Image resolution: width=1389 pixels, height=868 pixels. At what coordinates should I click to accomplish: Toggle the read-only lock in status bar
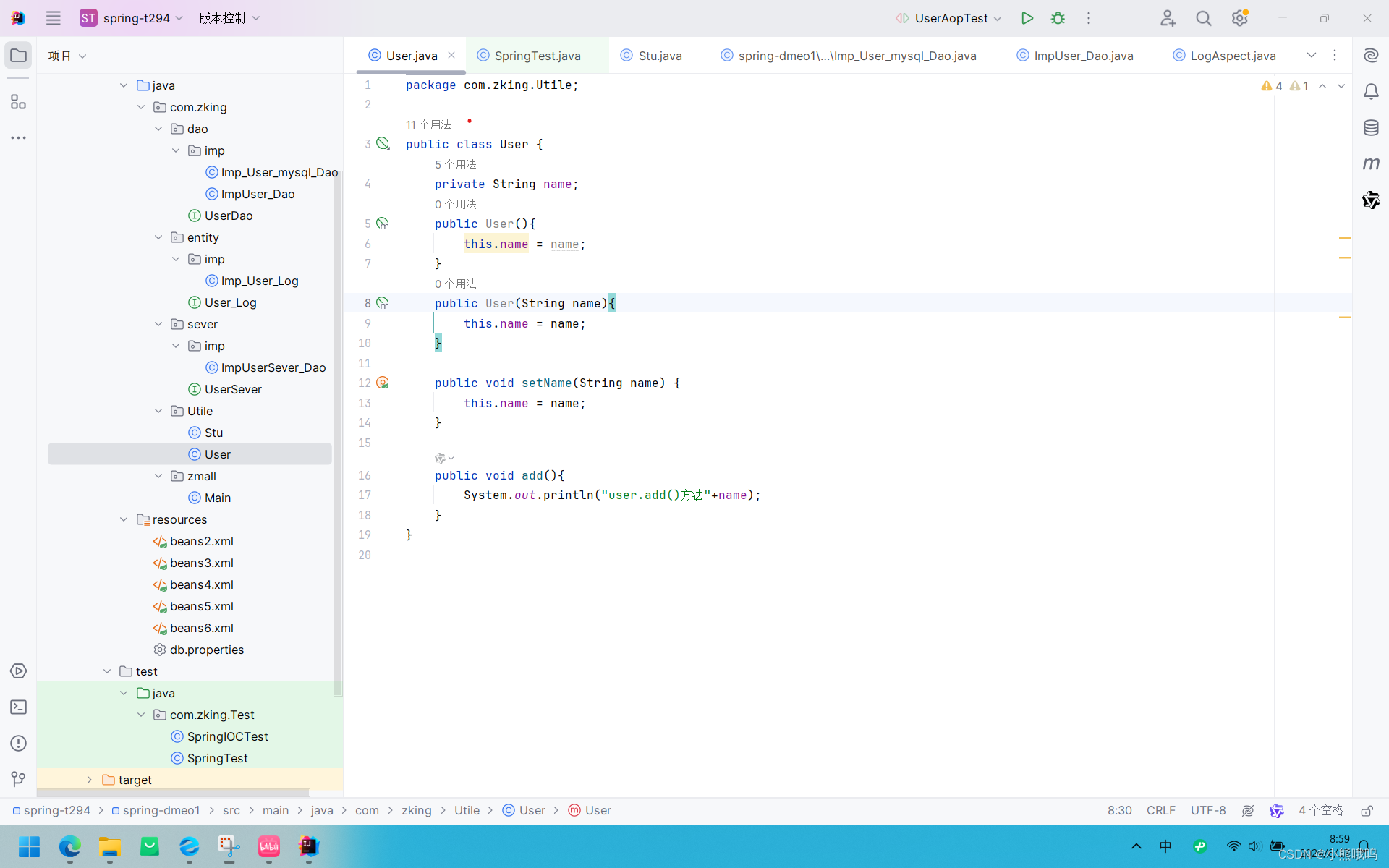tap(1367, 811)
